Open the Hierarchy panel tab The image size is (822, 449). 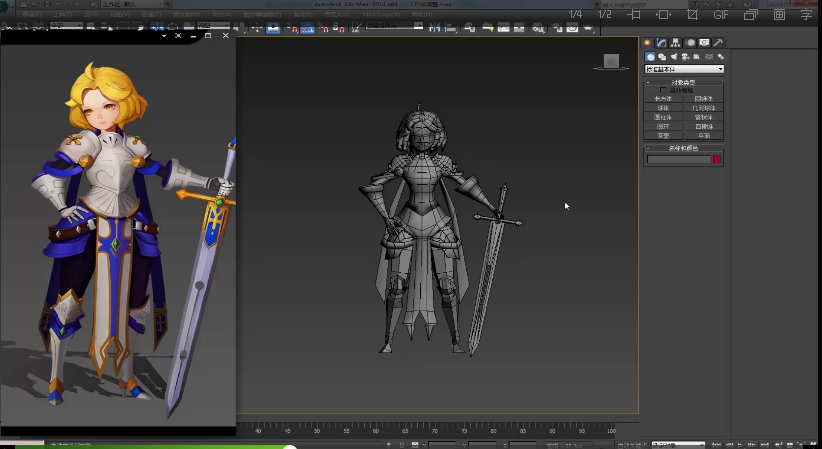[676, 43]
